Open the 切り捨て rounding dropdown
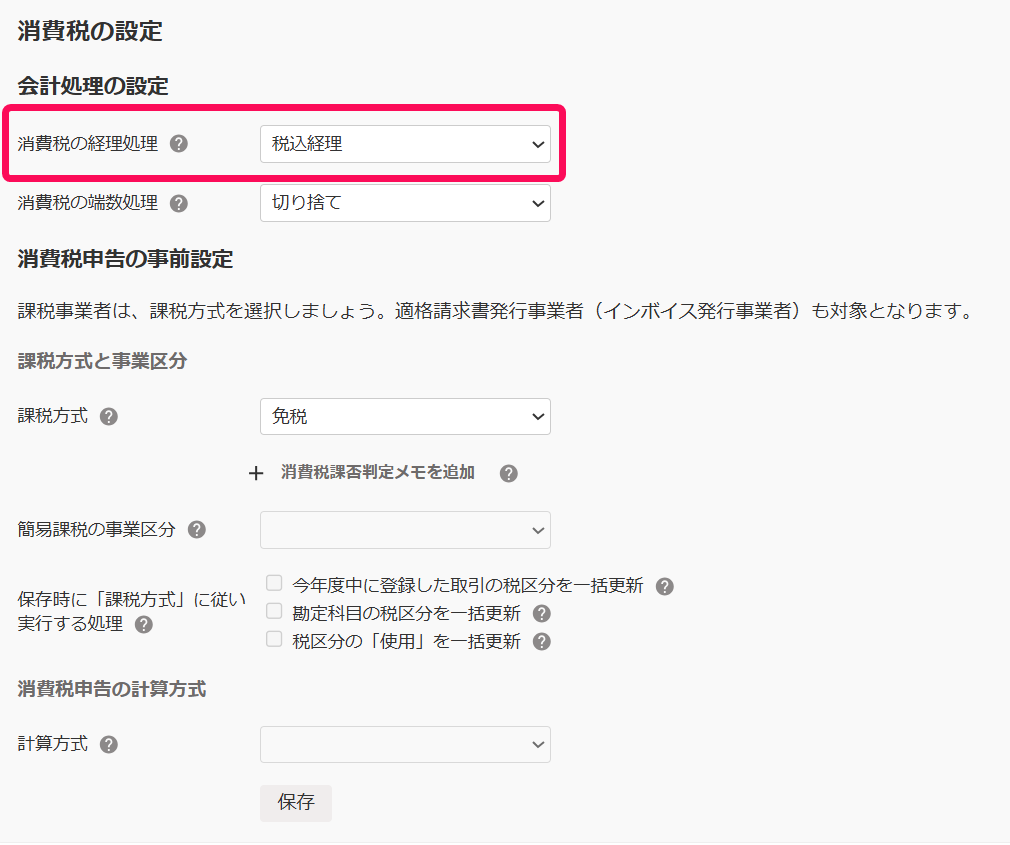The image size is (1010, 845). [405, 203]
